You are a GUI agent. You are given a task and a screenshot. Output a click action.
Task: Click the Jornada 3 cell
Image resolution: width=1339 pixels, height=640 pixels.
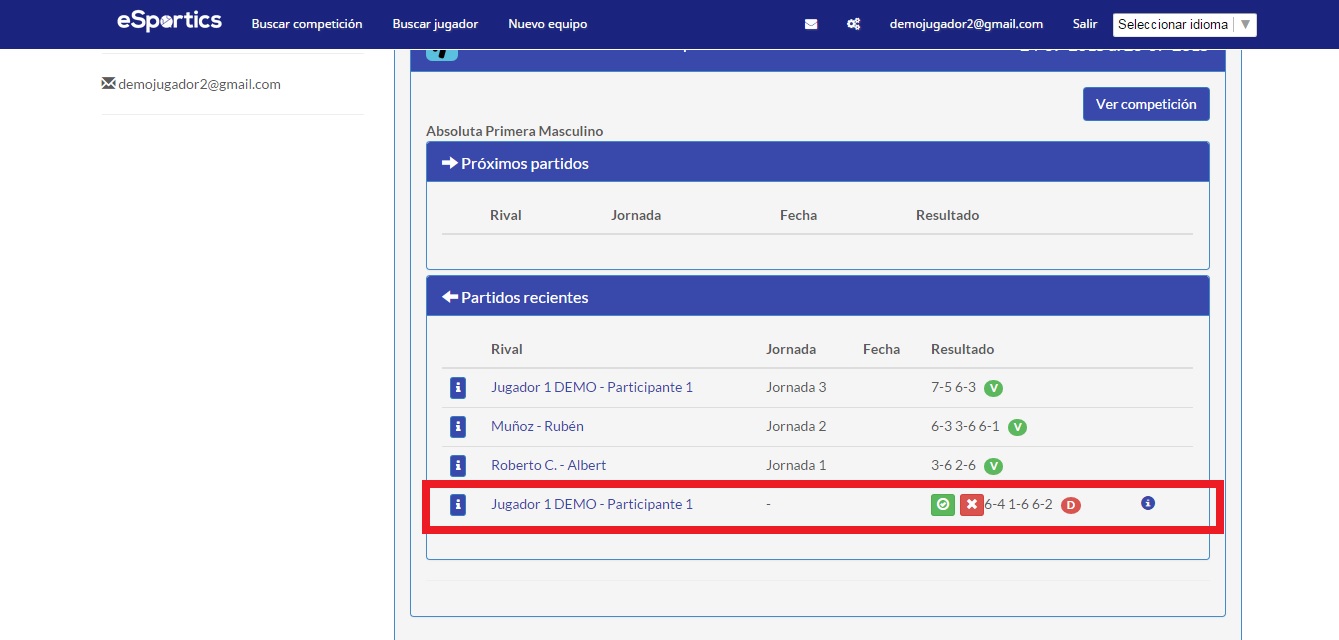[796, 387]
